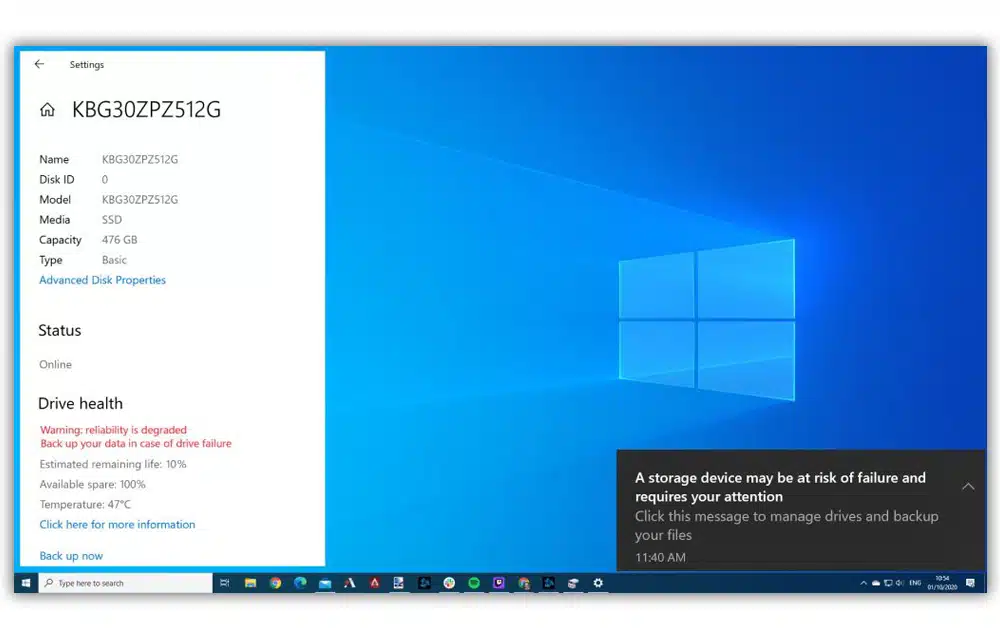1000x640 pixels.
Task: Go to Settings home via house icon
Action: pyautogui.click(x=47, y=110)
